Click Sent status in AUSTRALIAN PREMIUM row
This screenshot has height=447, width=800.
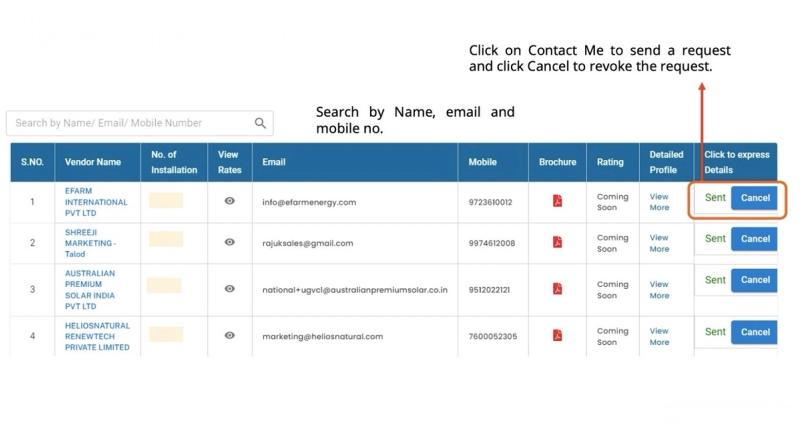715,280
